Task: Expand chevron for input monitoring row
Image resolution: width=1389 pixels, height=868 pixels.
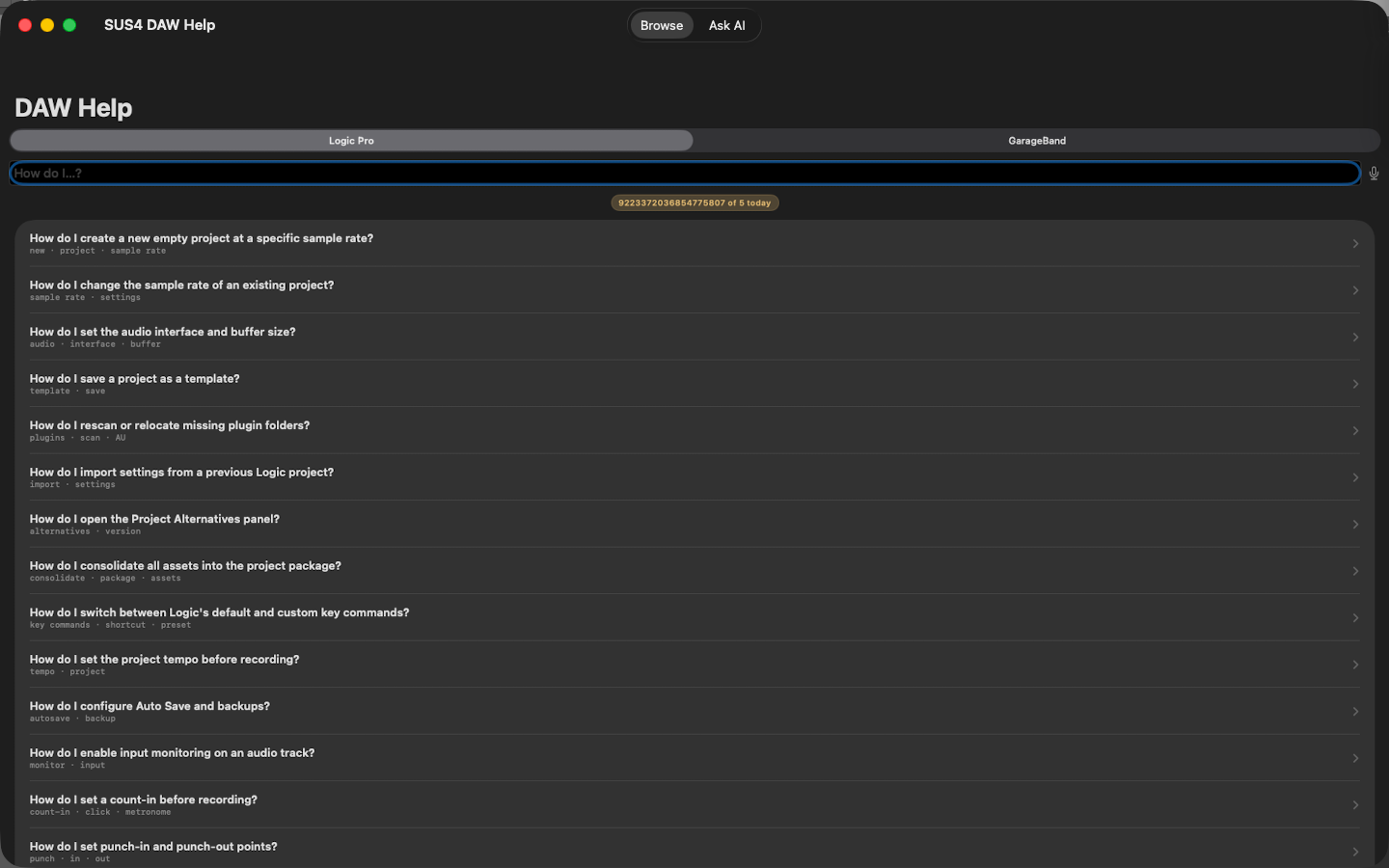Action: pos(1355,758)
